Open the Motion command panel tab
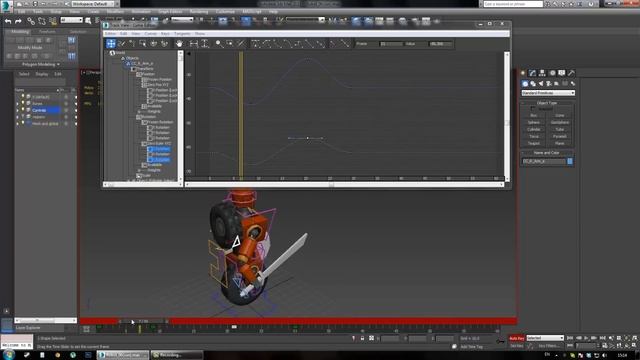 coord(552,73)
